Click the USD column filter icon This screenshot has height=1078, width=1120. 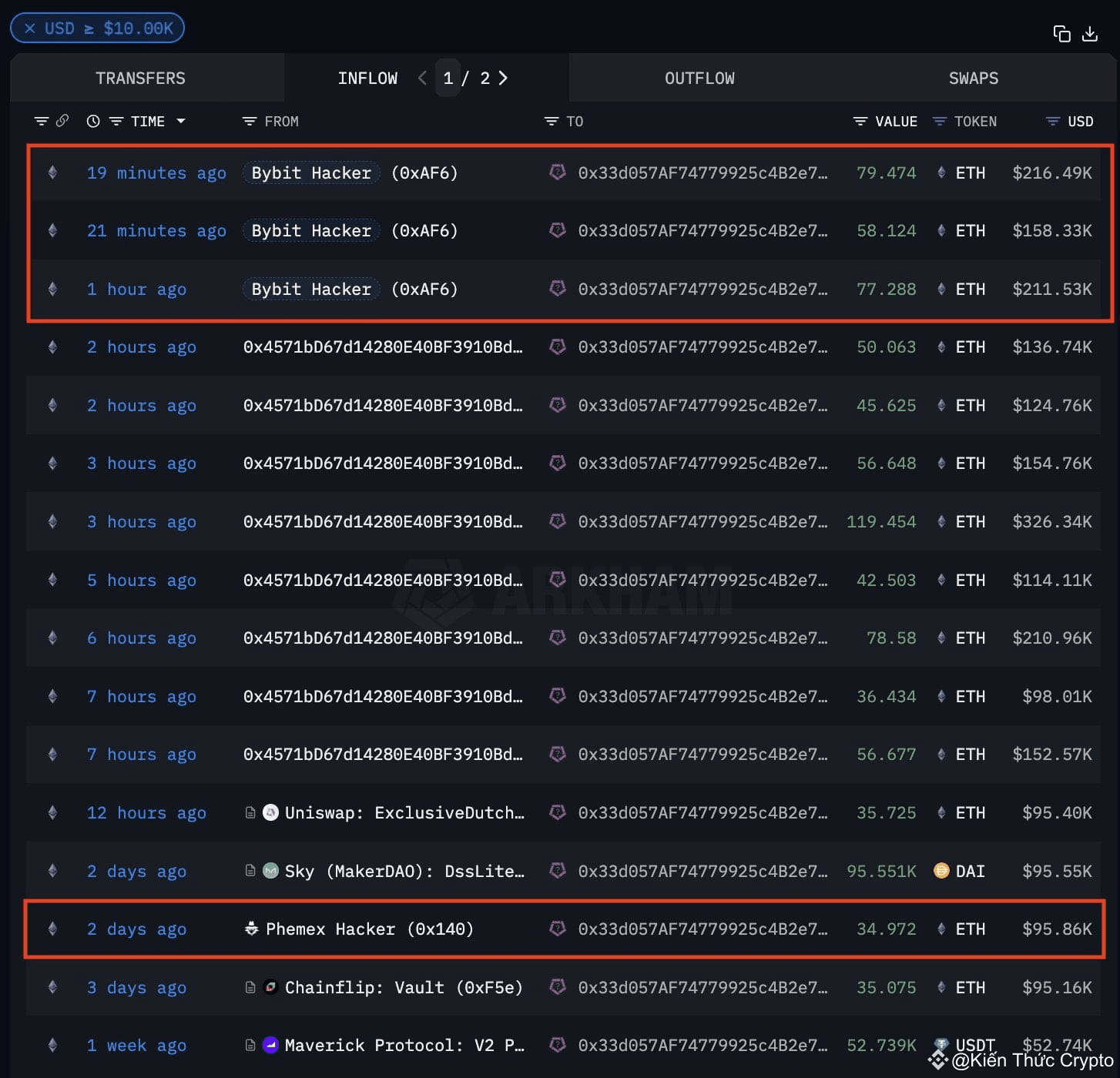(x=1052, y=122)
